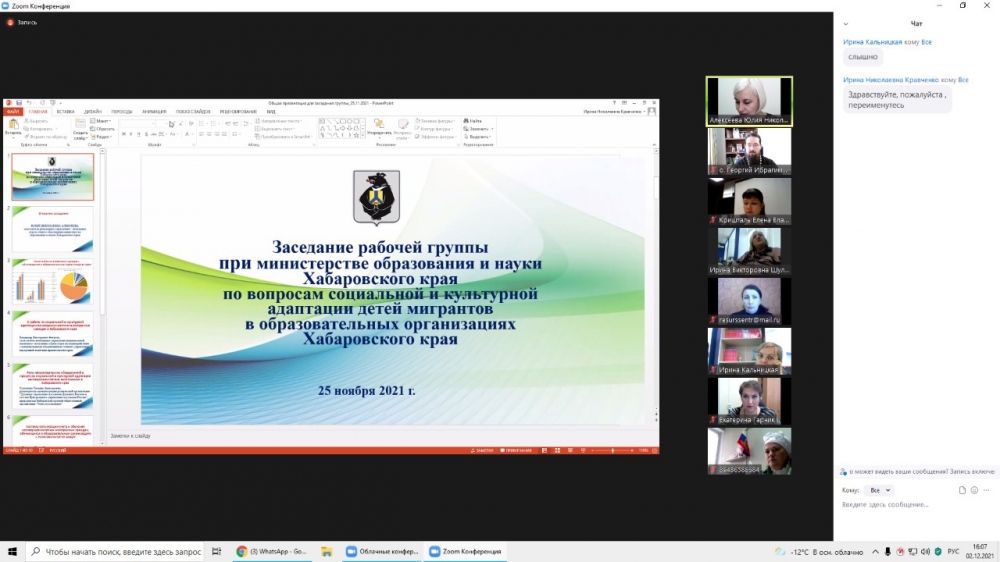Attach a file in Zoom chat
The height and width of the screenshot is (562, 1000).
(x=962, y=490)
